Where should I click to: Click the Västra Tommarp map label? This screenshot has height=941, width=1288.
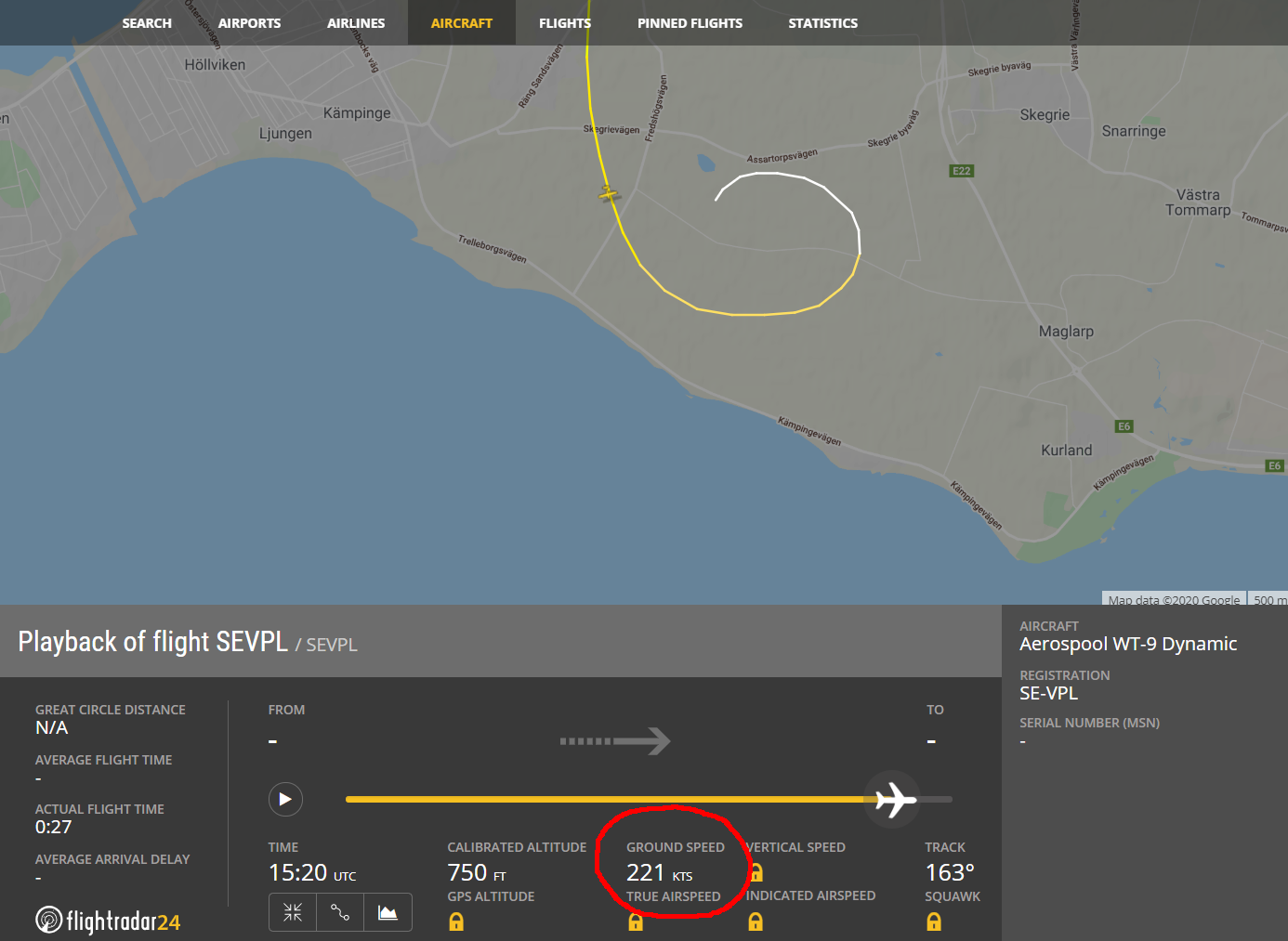click(x=1198, y=203)
